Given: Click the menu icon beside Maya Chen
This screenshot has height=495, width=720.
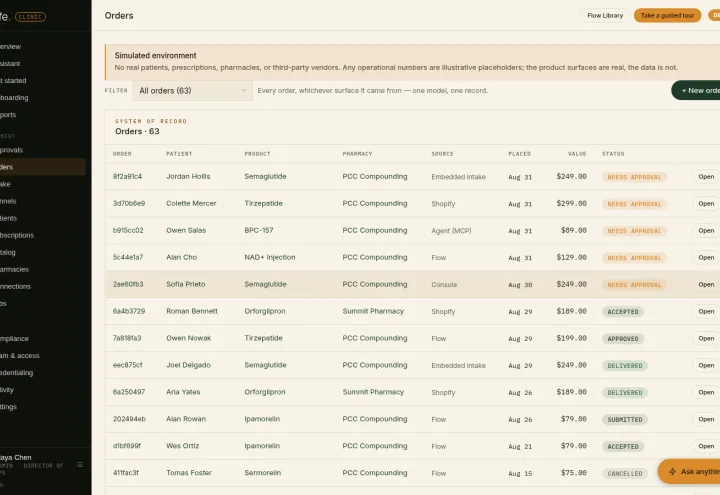Looking at the screenshot, I should pyautogui.click(x=80, y=465).
